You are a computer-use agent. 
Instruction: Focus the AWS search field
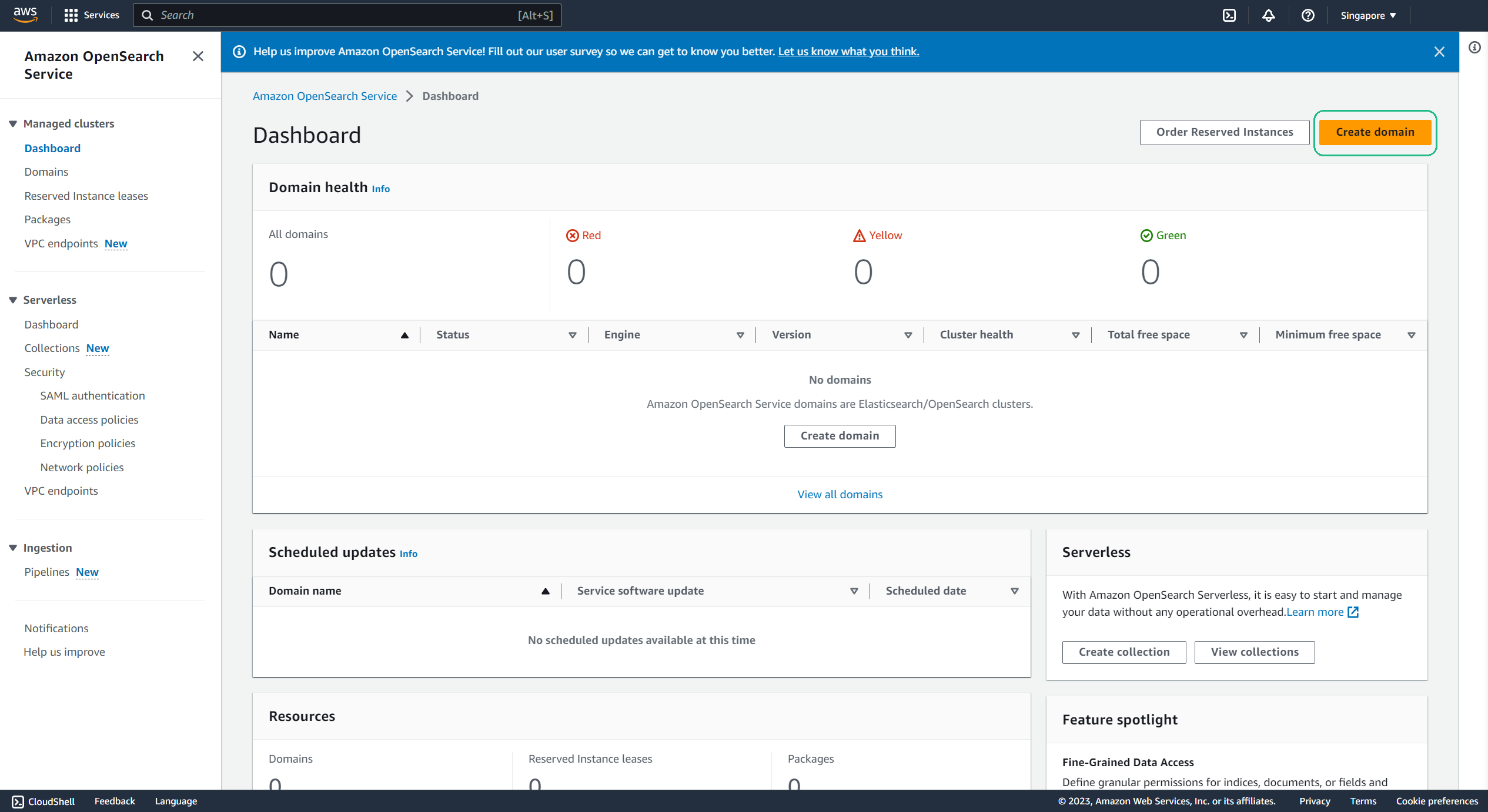point(347,15)
